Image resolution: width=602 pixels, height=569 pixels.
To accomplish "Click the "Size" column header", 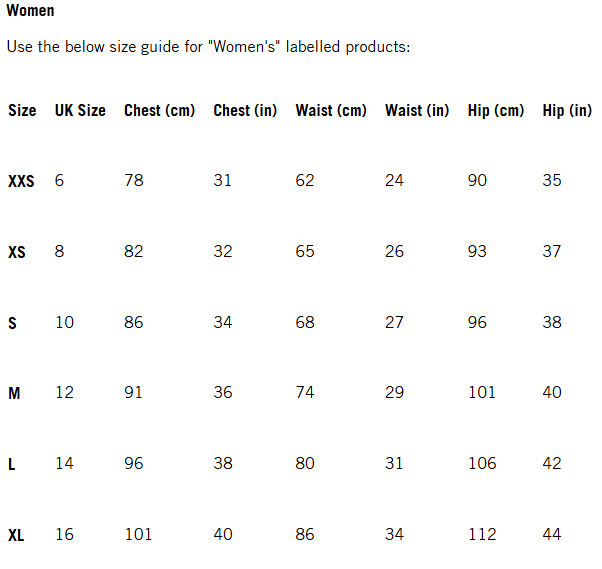I will click(22, 110).
